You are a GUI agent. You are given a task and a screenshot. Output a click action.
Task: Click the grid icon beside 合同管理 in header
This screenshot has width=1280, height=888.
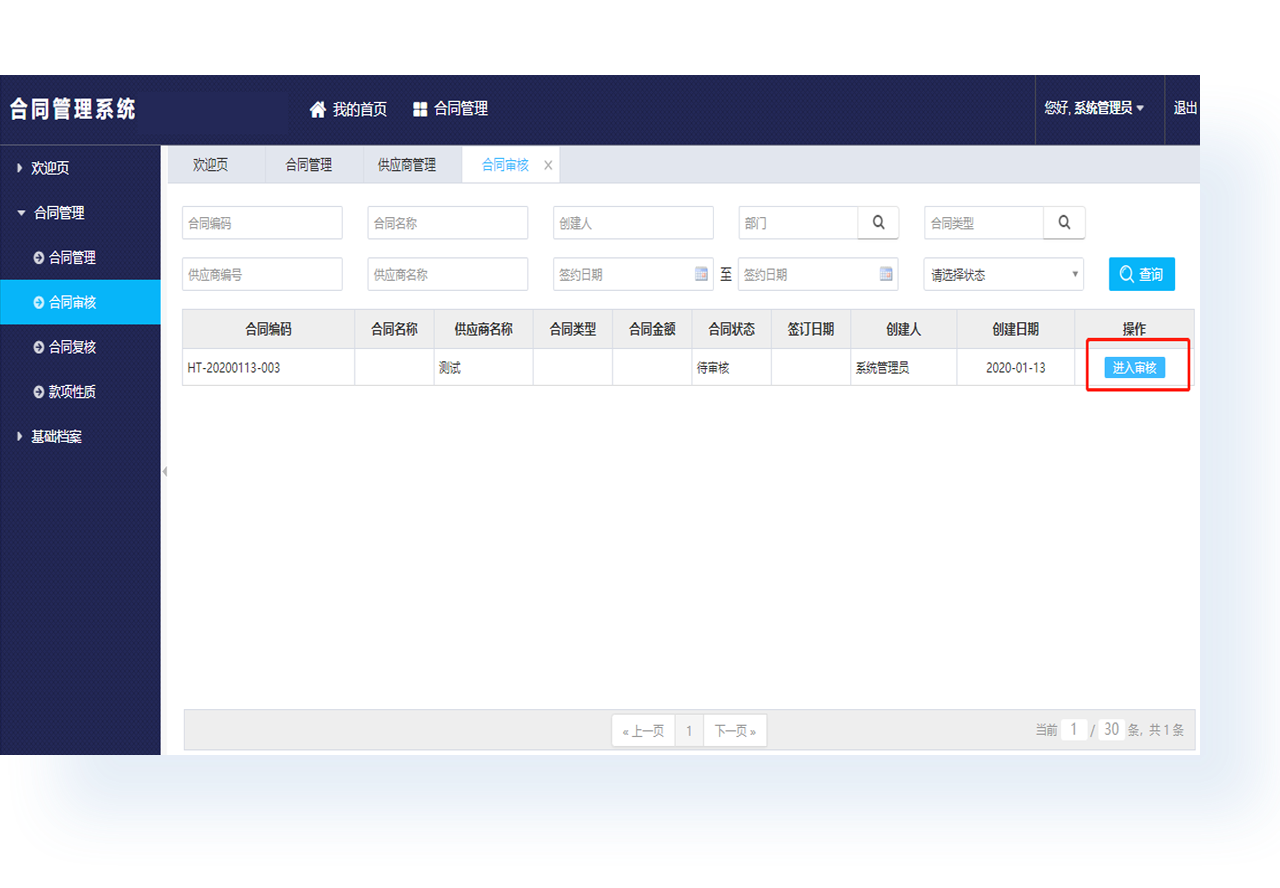420,109
